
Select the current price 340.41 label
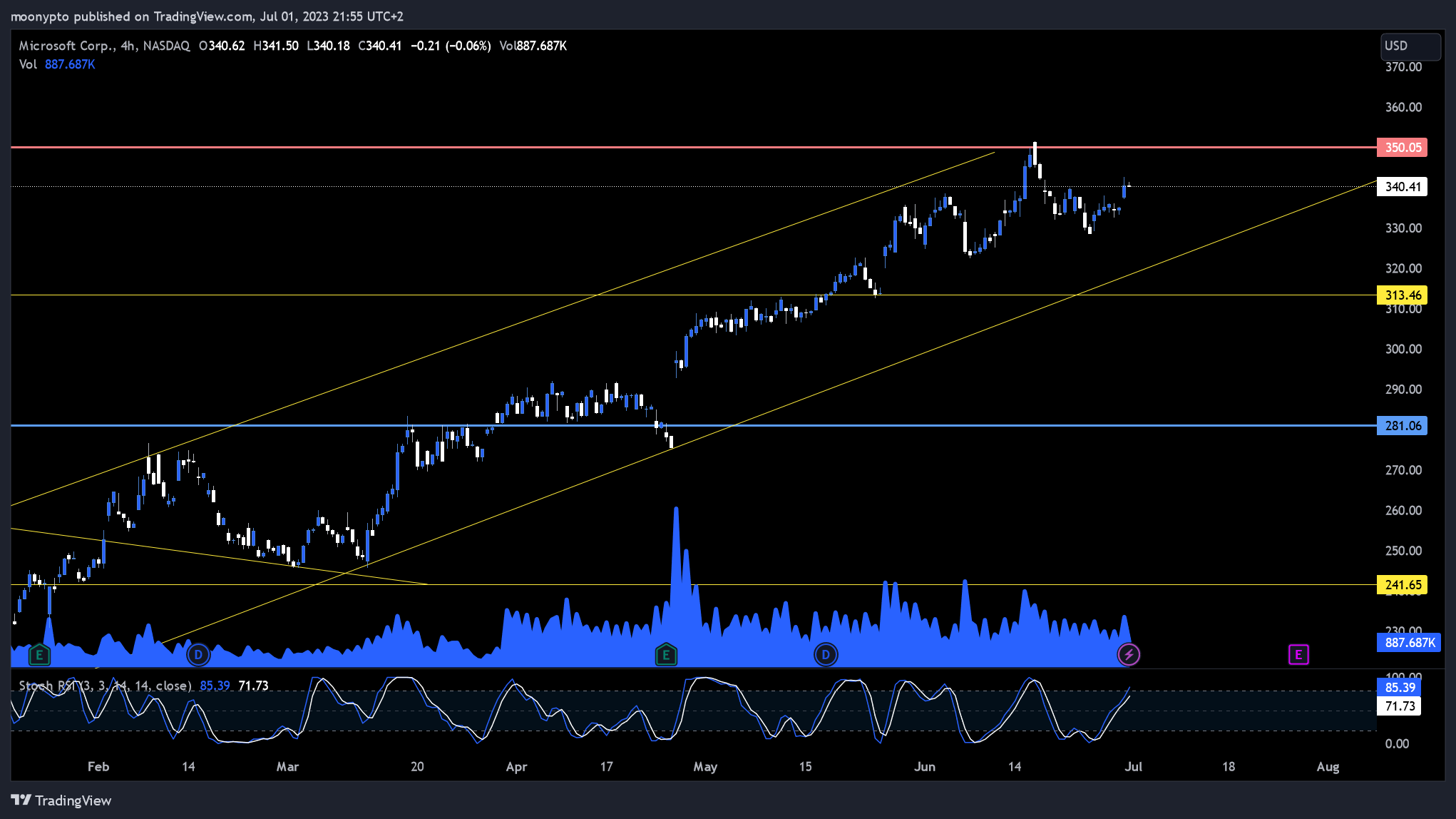pos(1402,187)
